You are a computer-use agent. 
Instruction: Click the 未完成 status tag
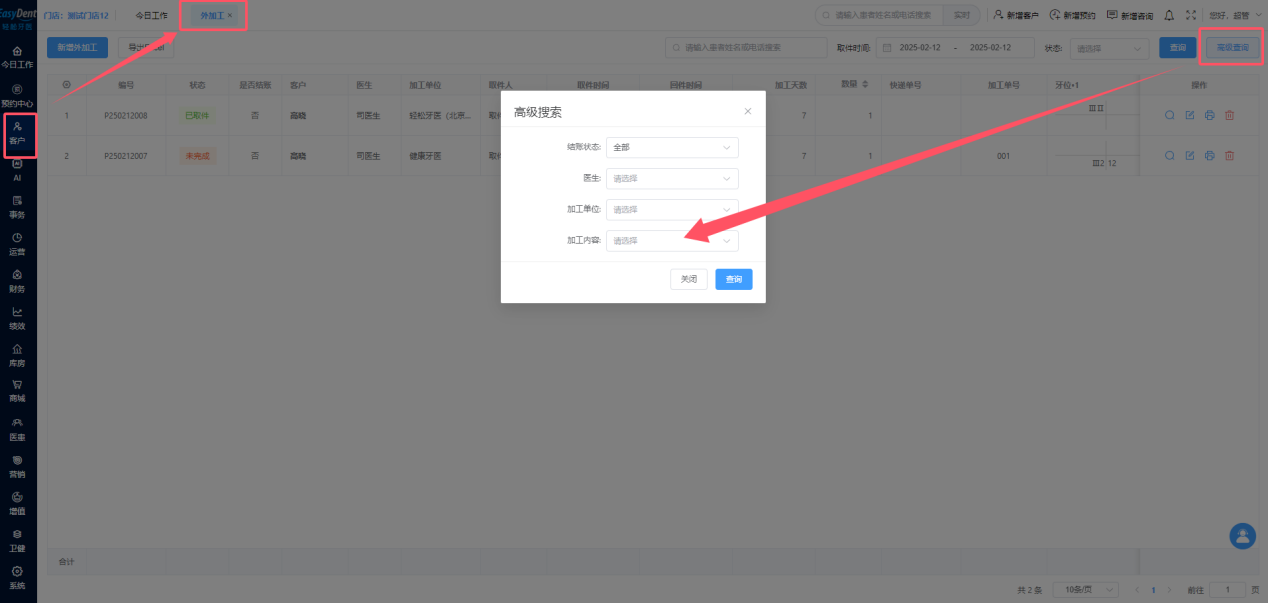(x=197, y=155)
